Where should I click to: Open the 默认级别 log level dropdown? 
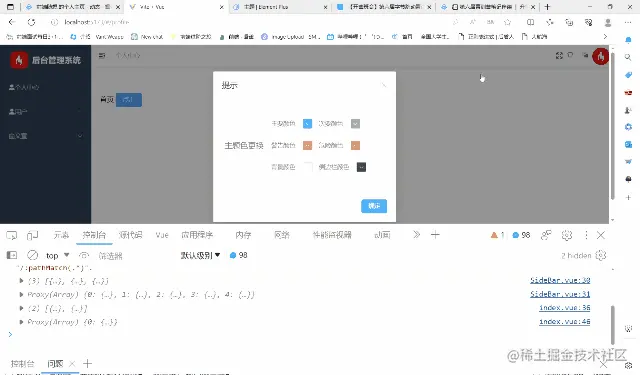[200, 255]
